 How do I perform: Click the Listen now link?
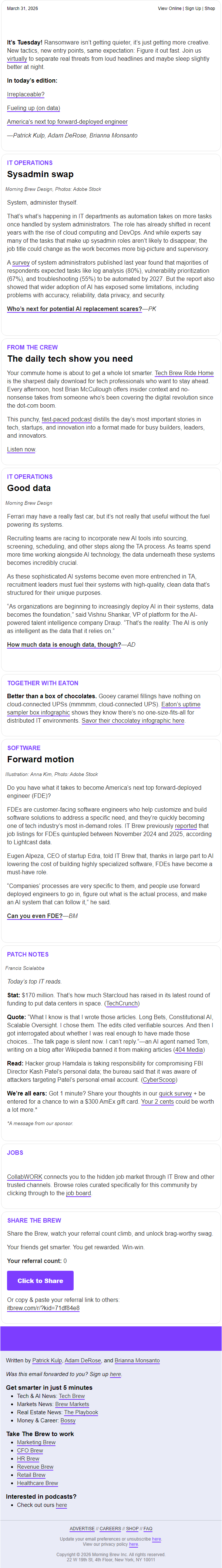21,449
